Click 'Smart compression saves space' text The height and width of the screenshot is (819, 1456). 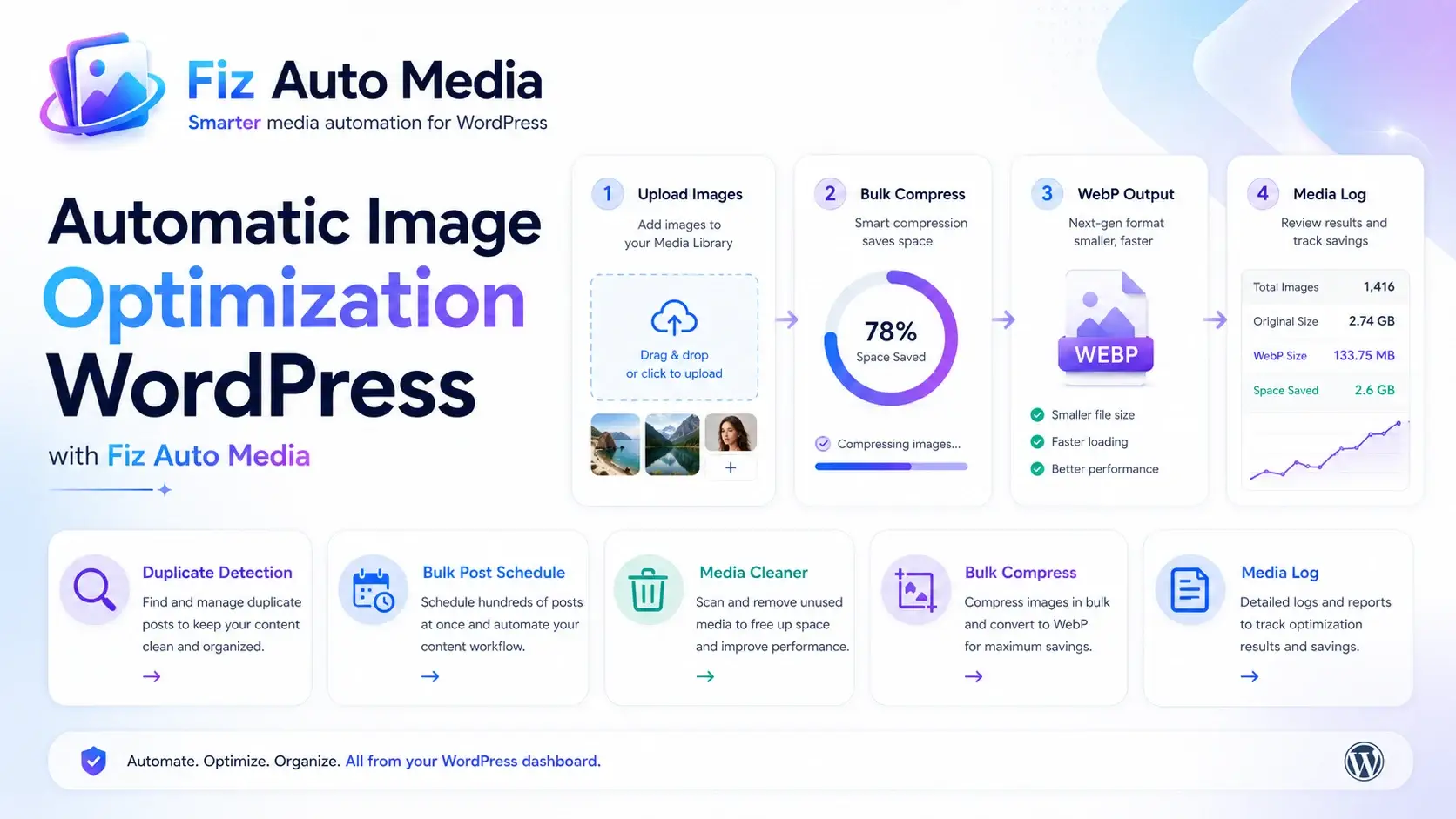911,232
